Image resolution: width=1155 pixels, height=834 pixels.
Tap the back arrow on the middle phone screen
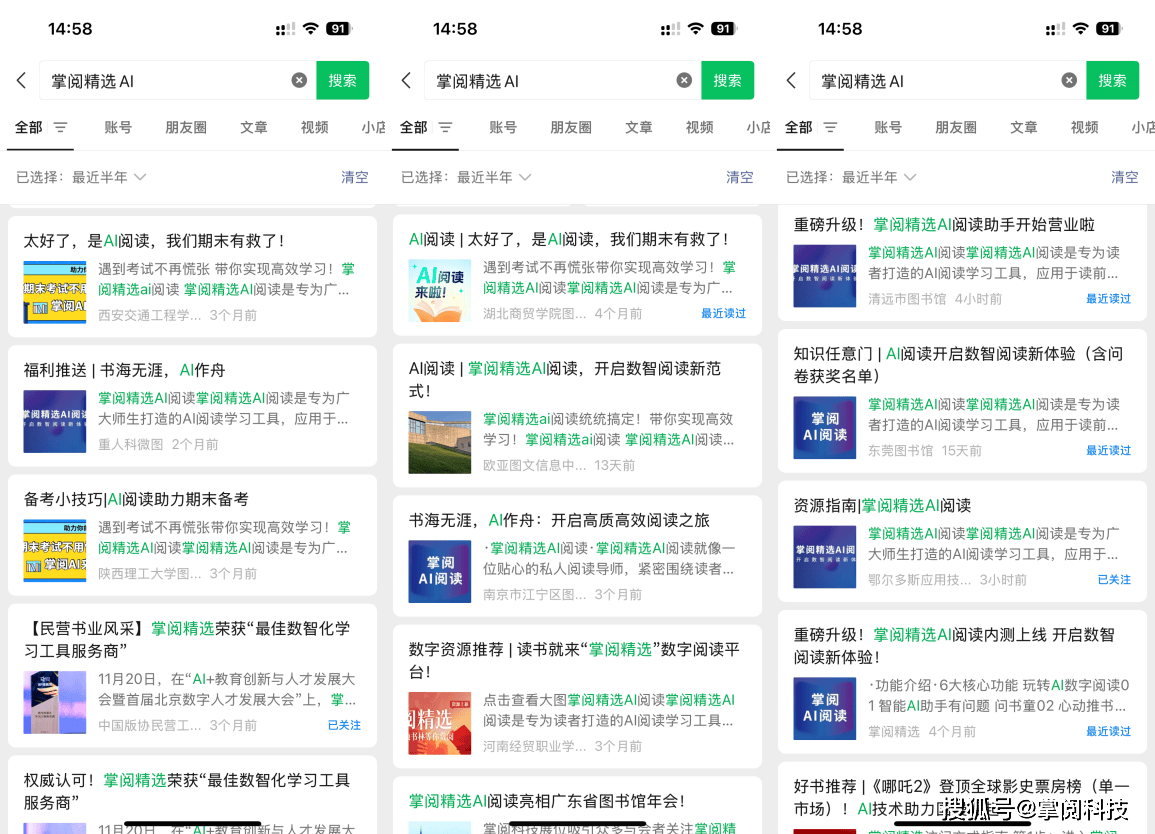coord(406,80)
